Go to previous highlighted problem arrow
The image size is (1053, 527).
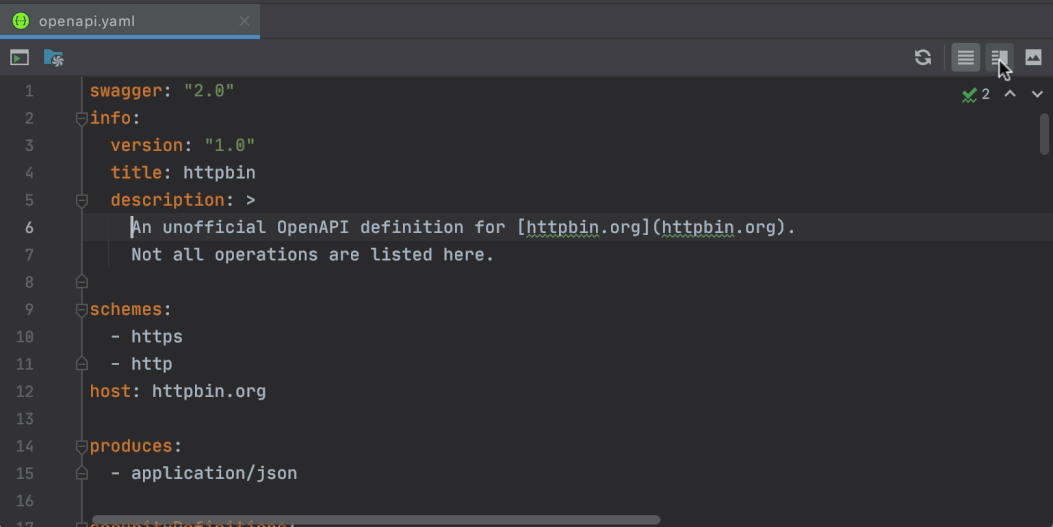(x=1010, y=94)
